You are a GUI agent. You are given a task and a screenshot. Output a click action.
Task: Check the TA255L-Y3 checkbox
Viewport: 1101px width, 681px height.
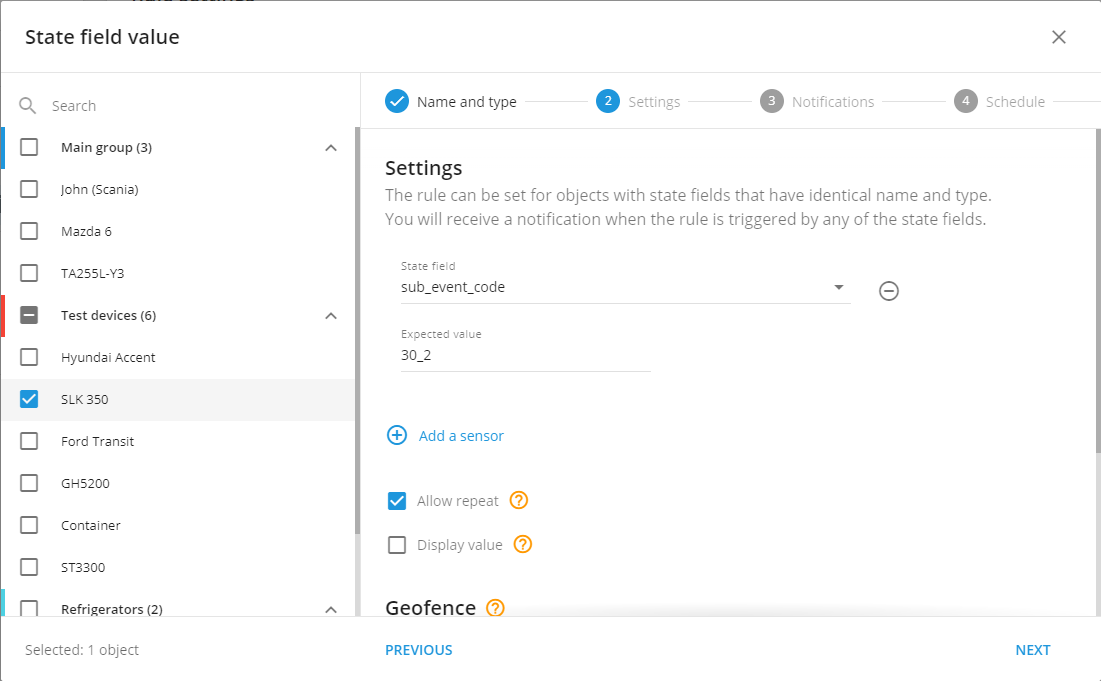pos(29,273)
